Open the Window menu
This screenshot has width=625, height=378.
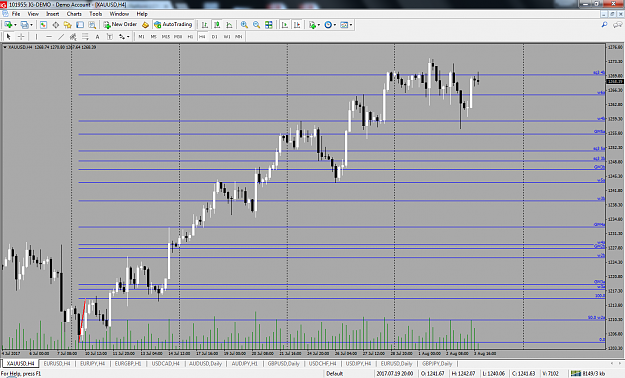pyautogui.click(x=119, y=14)
